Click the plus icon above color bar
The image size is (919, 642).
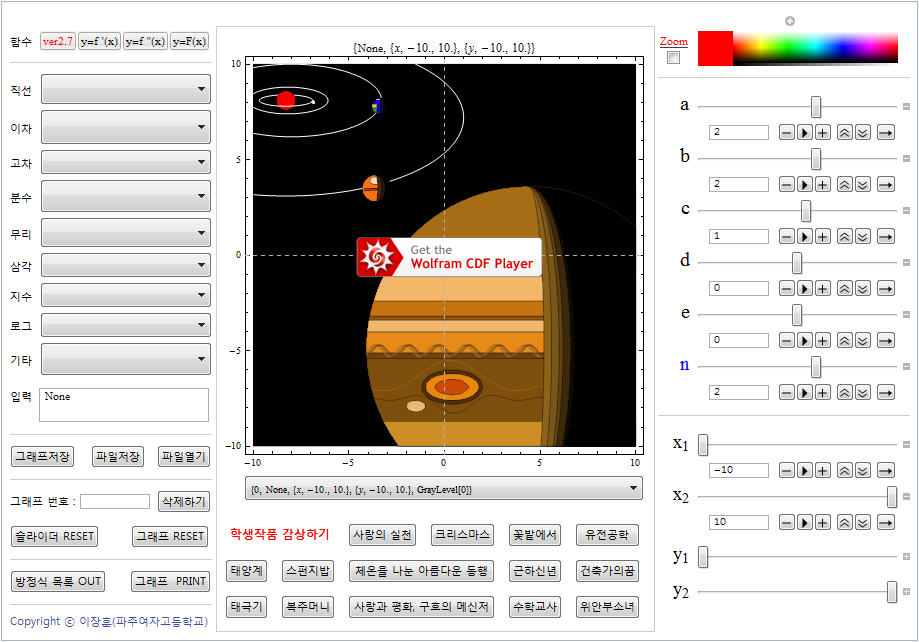(789, 21)
